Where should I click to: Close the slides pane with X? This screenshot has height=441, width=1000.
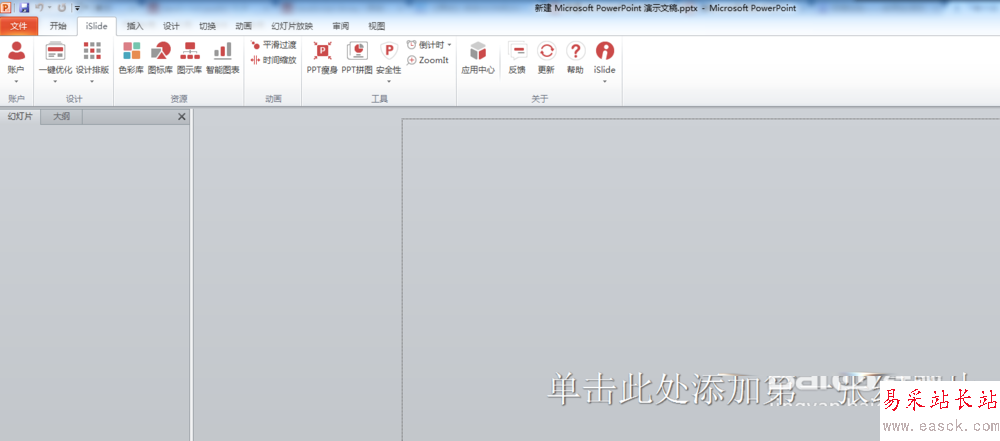point(181,117)
